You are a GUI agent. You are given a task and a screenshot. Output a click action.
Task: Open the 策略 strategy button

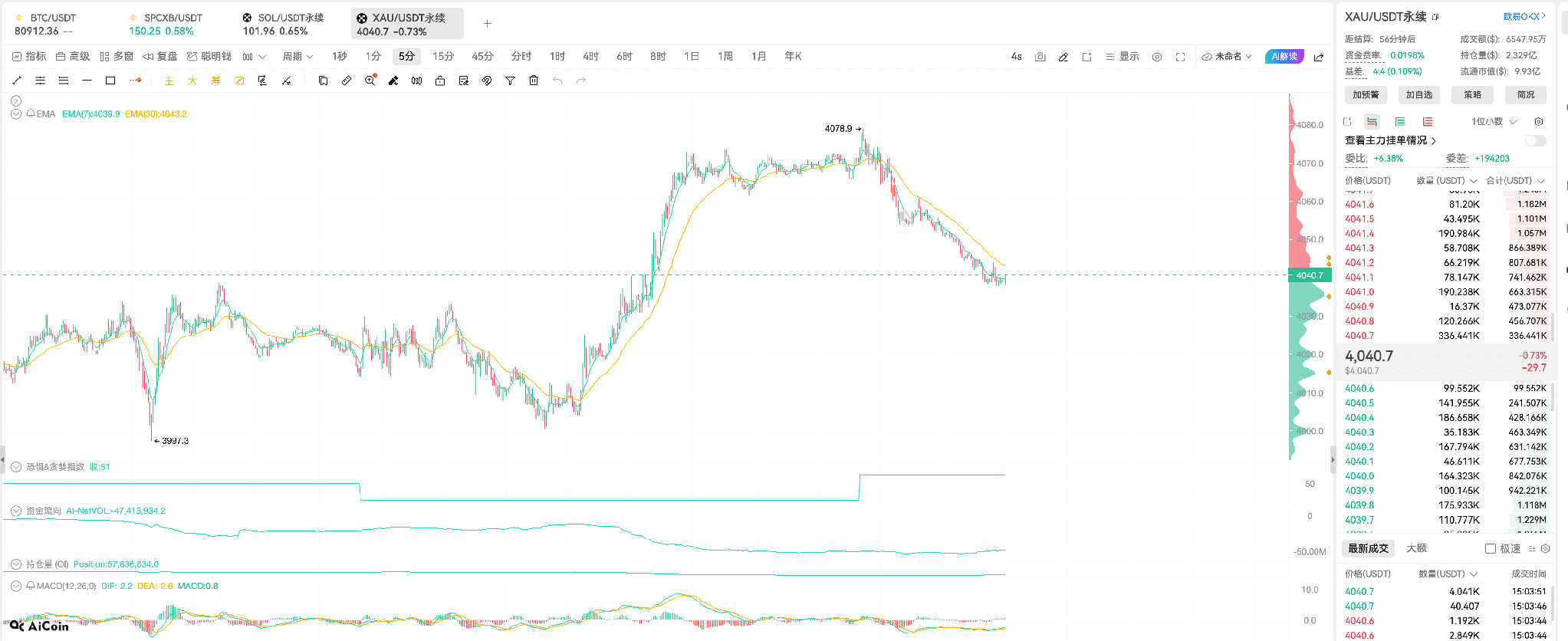pyautogui.click(x=1472, y=95)
